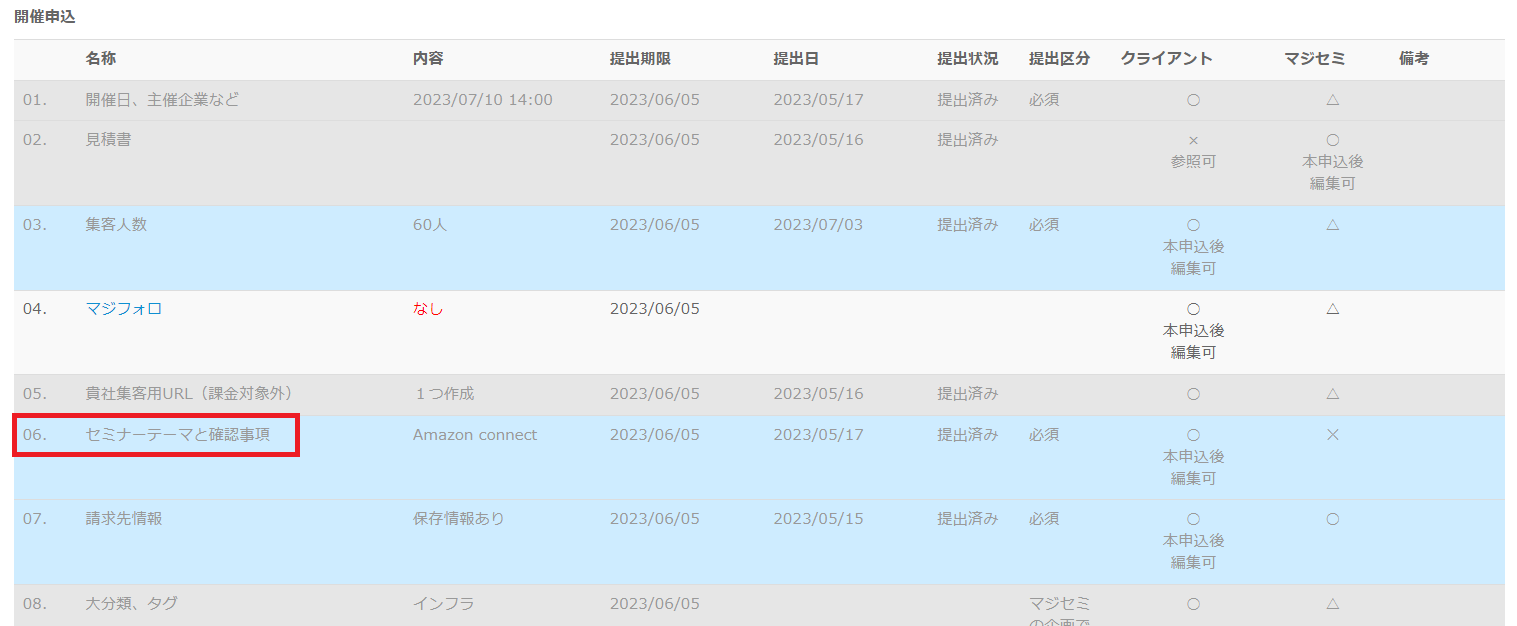1517x626 pixels.
Task: Select the 開催日、主催企業など item
Action: [x=162, y=100]
